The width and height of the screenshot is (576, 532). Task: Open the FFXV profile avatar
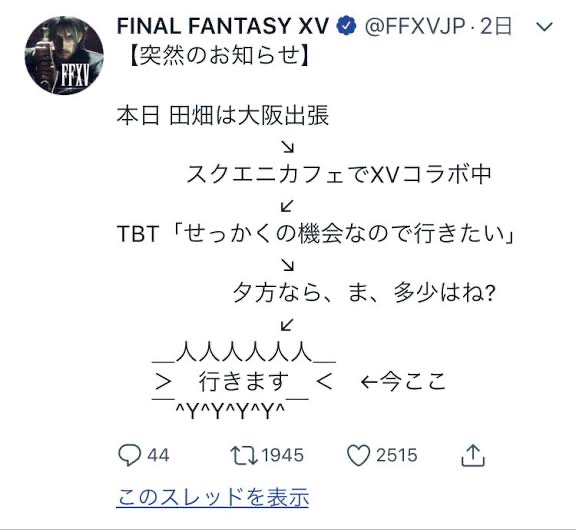tap(64, 55)
